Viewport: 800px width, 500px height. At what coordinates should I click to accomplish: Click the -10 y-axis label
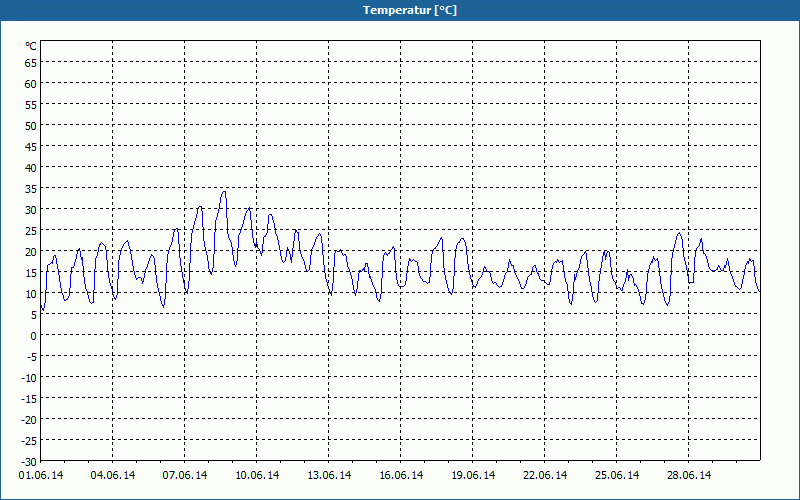point(29,378)
